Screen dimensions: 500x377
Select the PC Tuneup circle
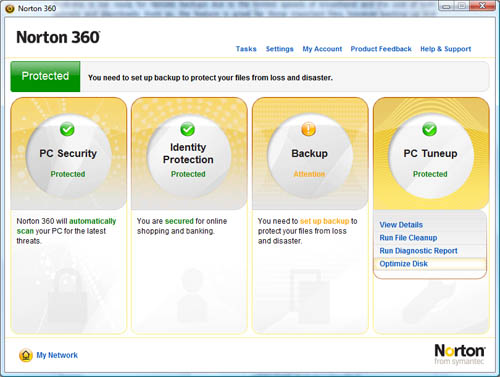pyautogui.click(x=430, y=156)
